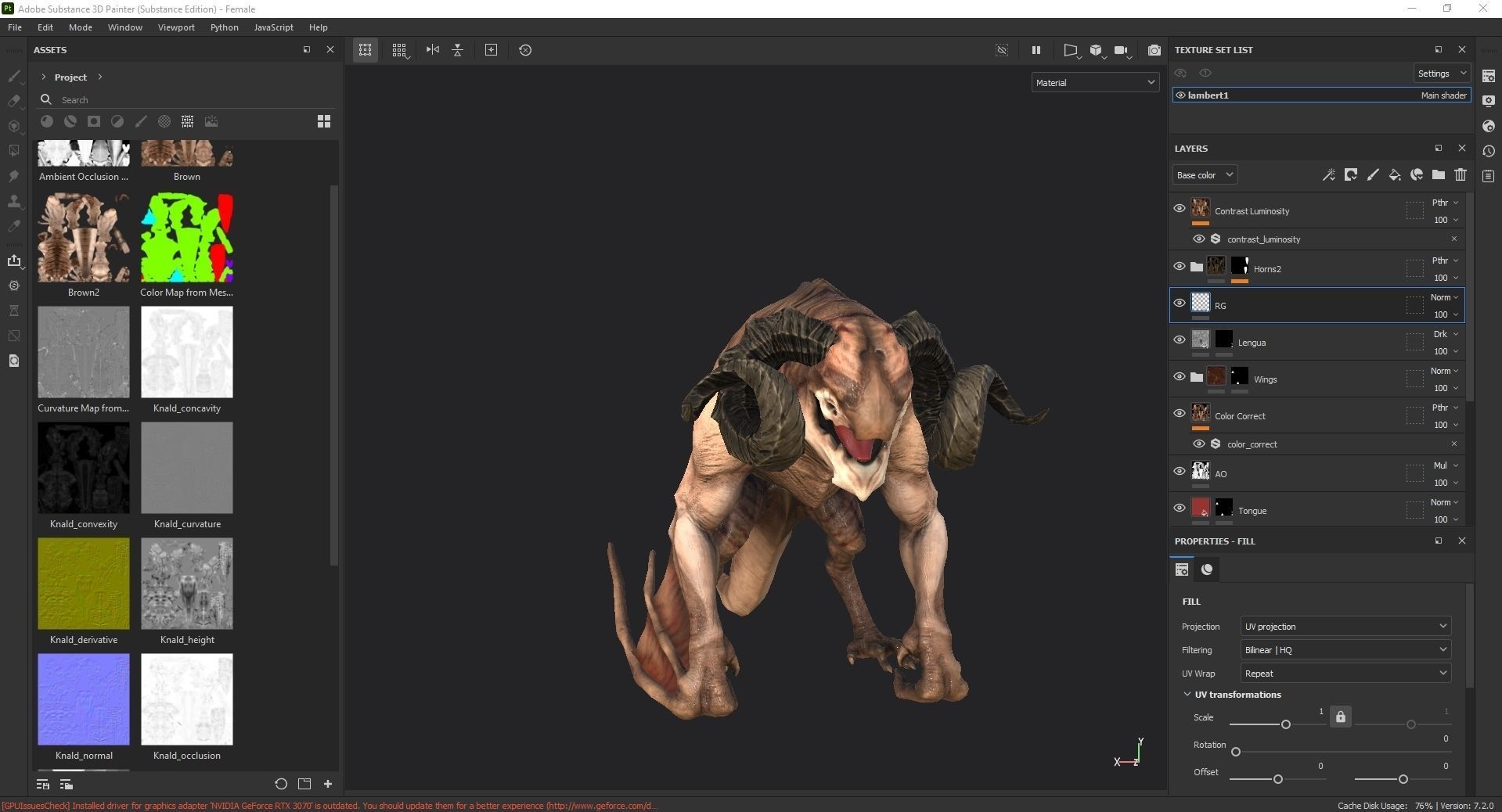Screen dimensions: 1502x812
Task: Switch to the material tab in Properties
Action: click(1207, 569)
